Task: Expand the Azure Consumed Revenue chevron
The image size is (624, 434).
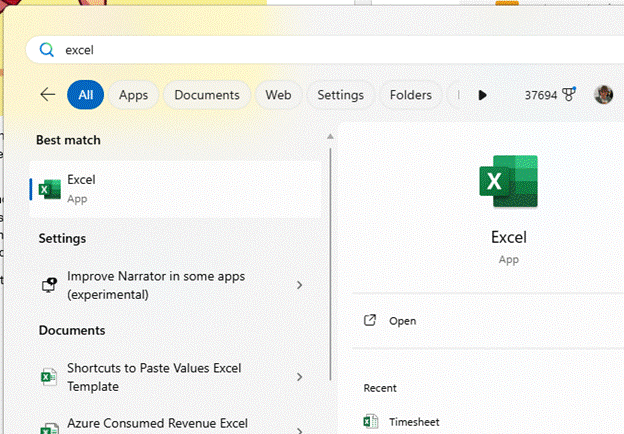Action: point(299,430)
